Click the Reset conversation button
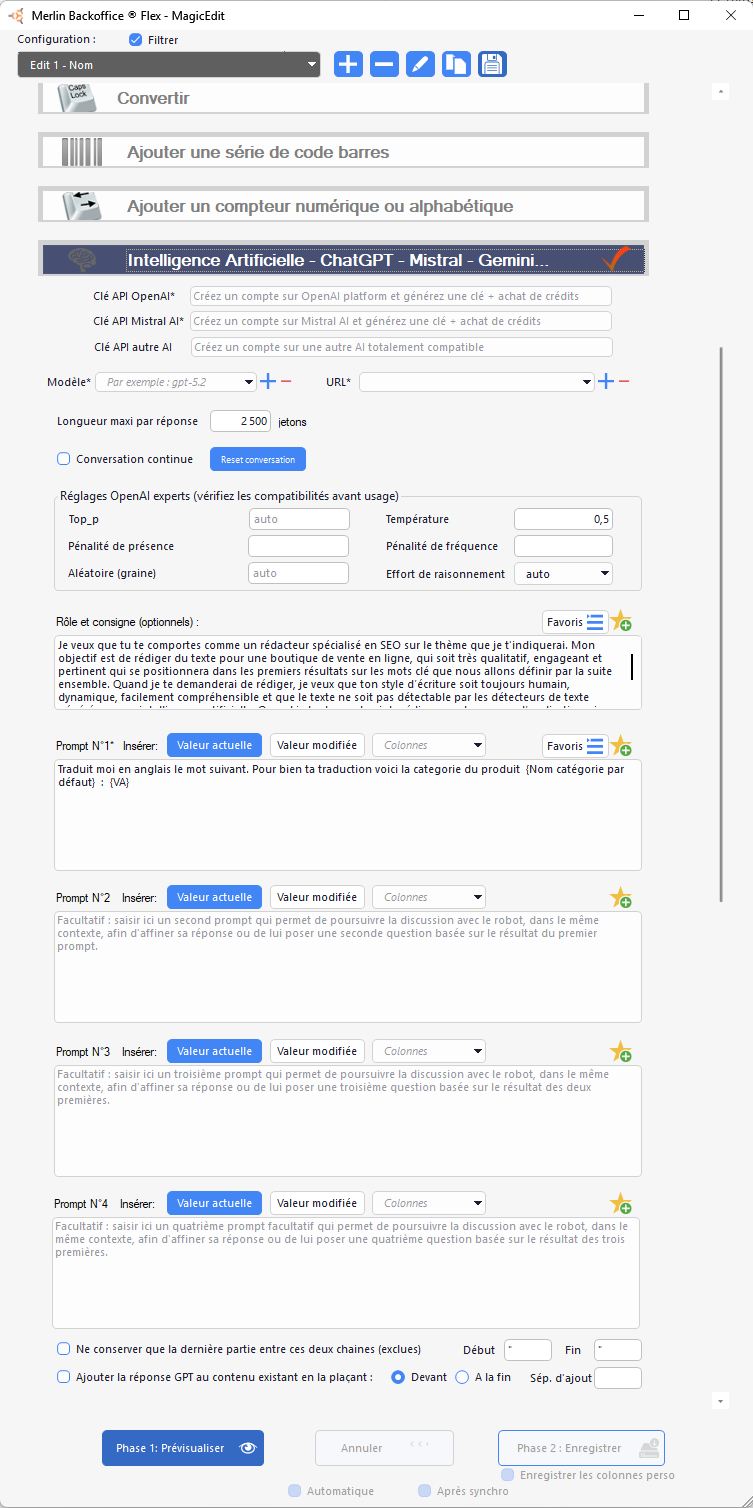753x1508 pixels. click(x=257, y=459)
